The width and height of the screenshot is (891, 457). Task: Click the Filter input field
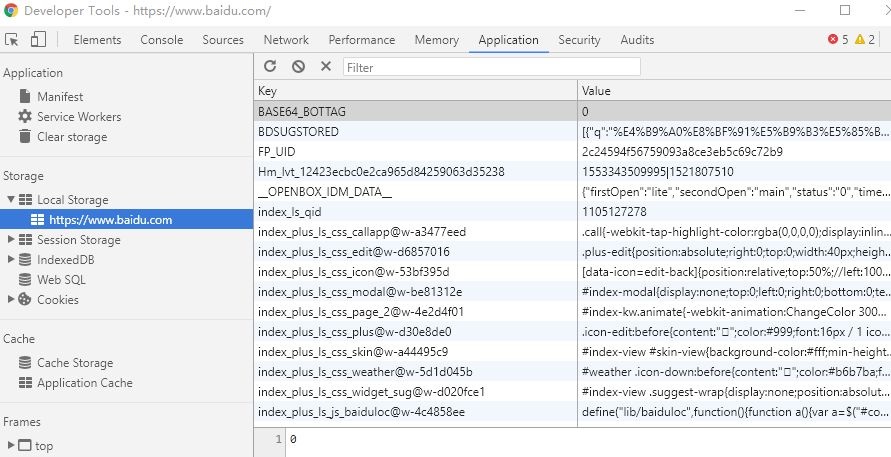tap(491, 67)
